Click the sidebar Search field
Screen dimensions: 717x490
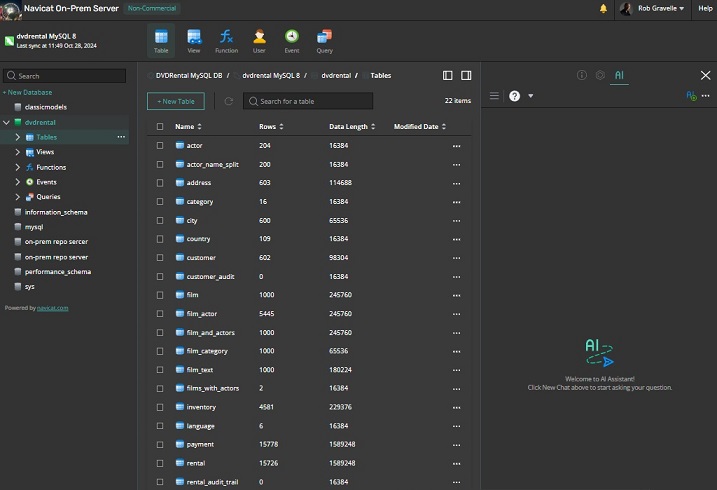[64, 76]
